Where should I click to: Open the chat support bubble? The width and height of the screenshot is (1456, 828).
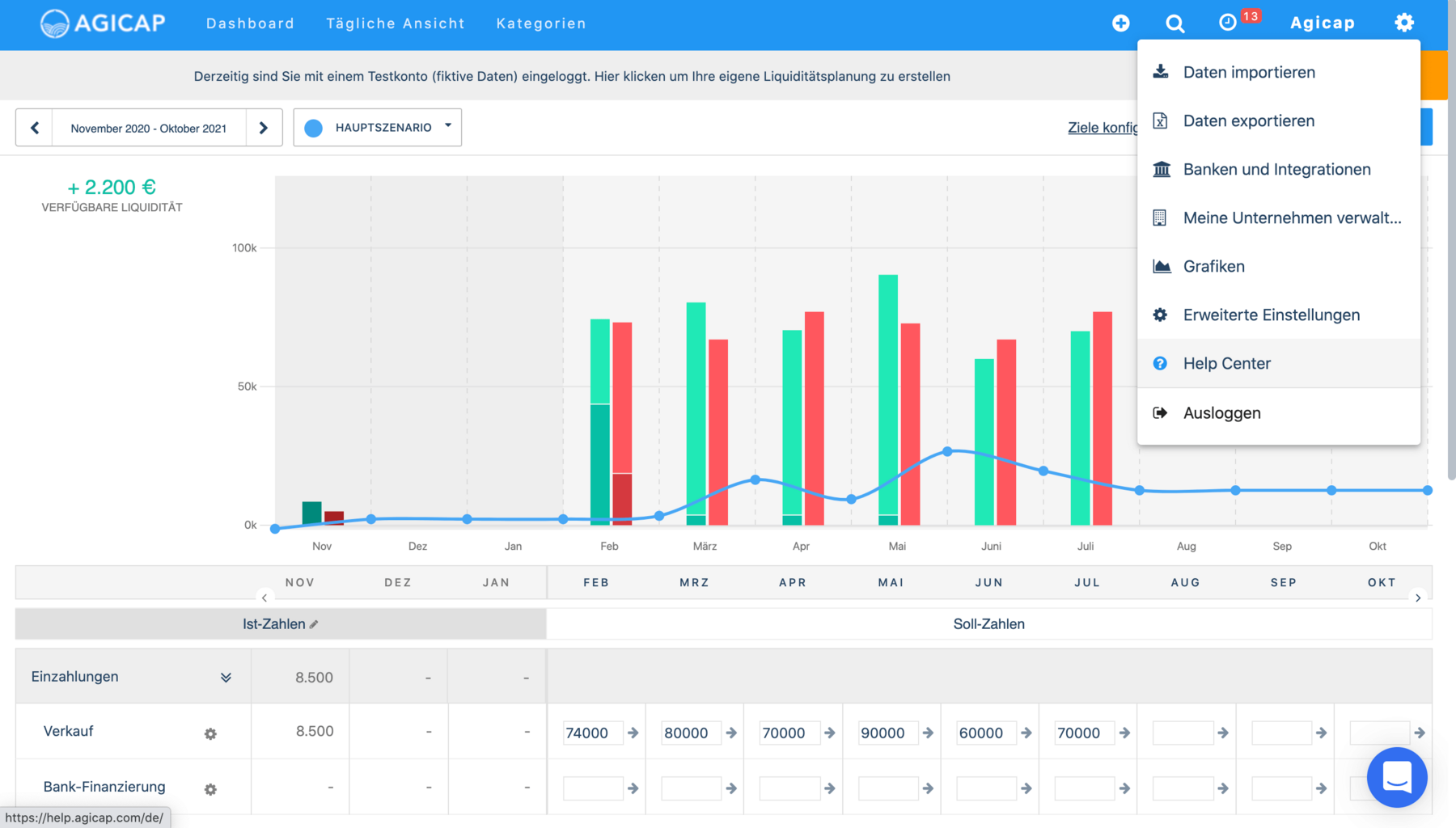(x=1397, y=777)
